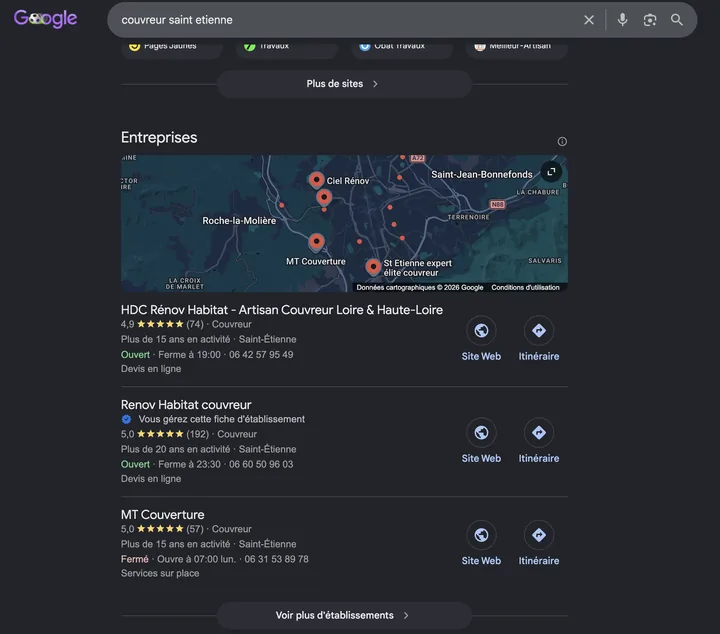720x634 pixels.
Task: Click the verified badge on Renov Habitat couvreur
Action: [126, 419]
